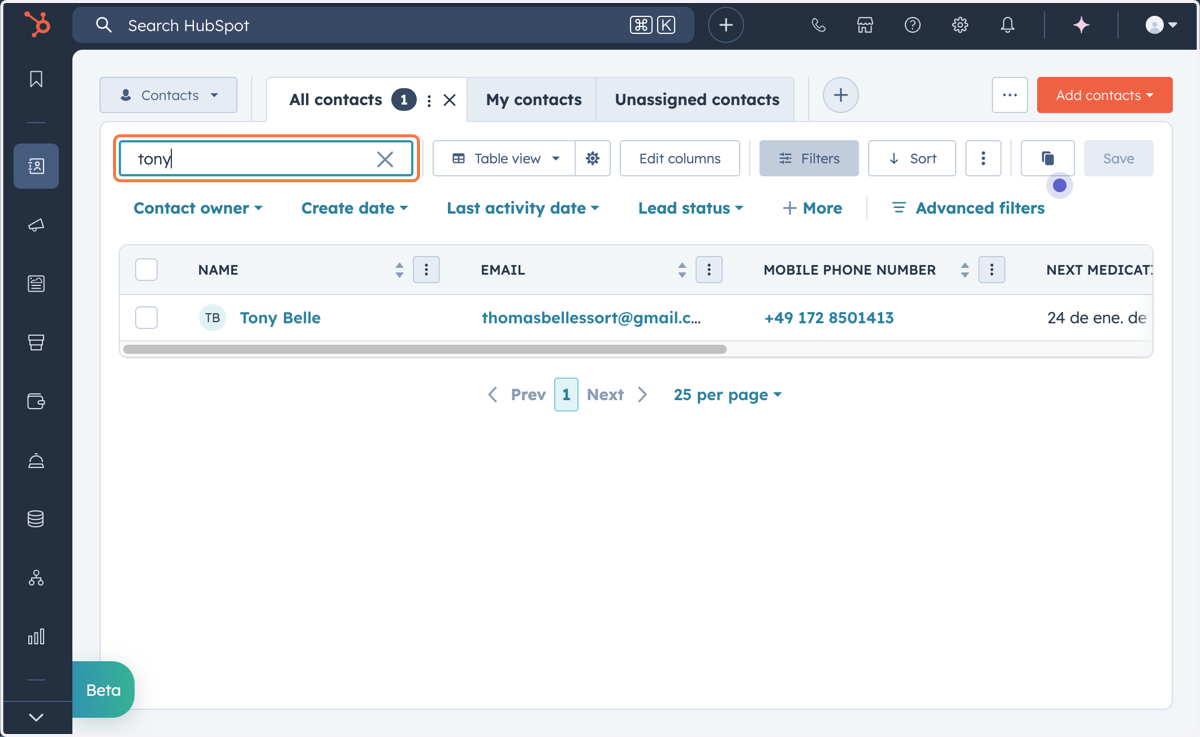This screenshot has width=1200, height=737.
Task: Open NAME column three-dot options
Action: click(426, 270)
